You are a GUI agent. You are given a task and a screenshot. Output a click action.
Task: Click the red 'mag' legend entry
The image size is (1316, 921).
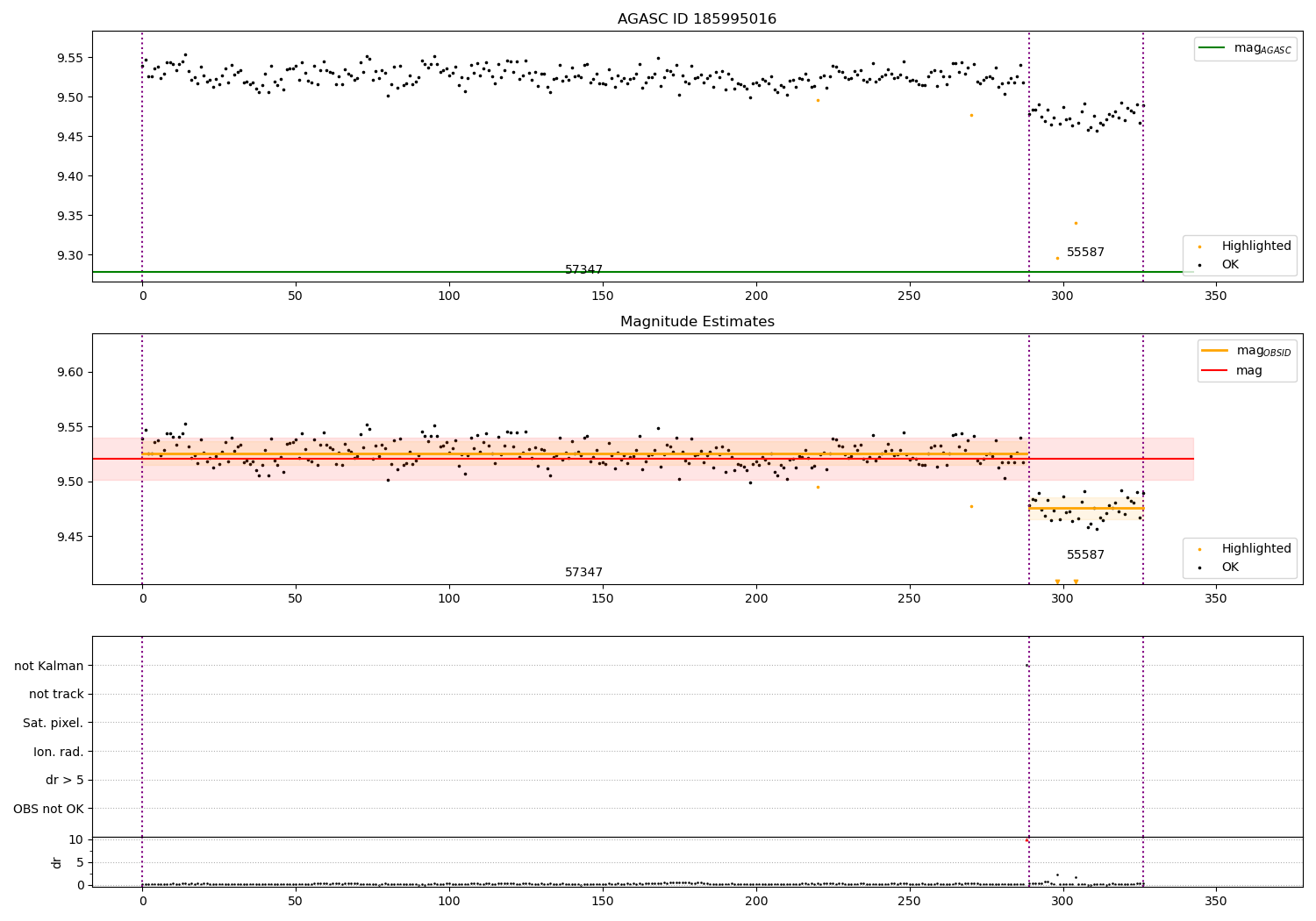coord(1233,371)
